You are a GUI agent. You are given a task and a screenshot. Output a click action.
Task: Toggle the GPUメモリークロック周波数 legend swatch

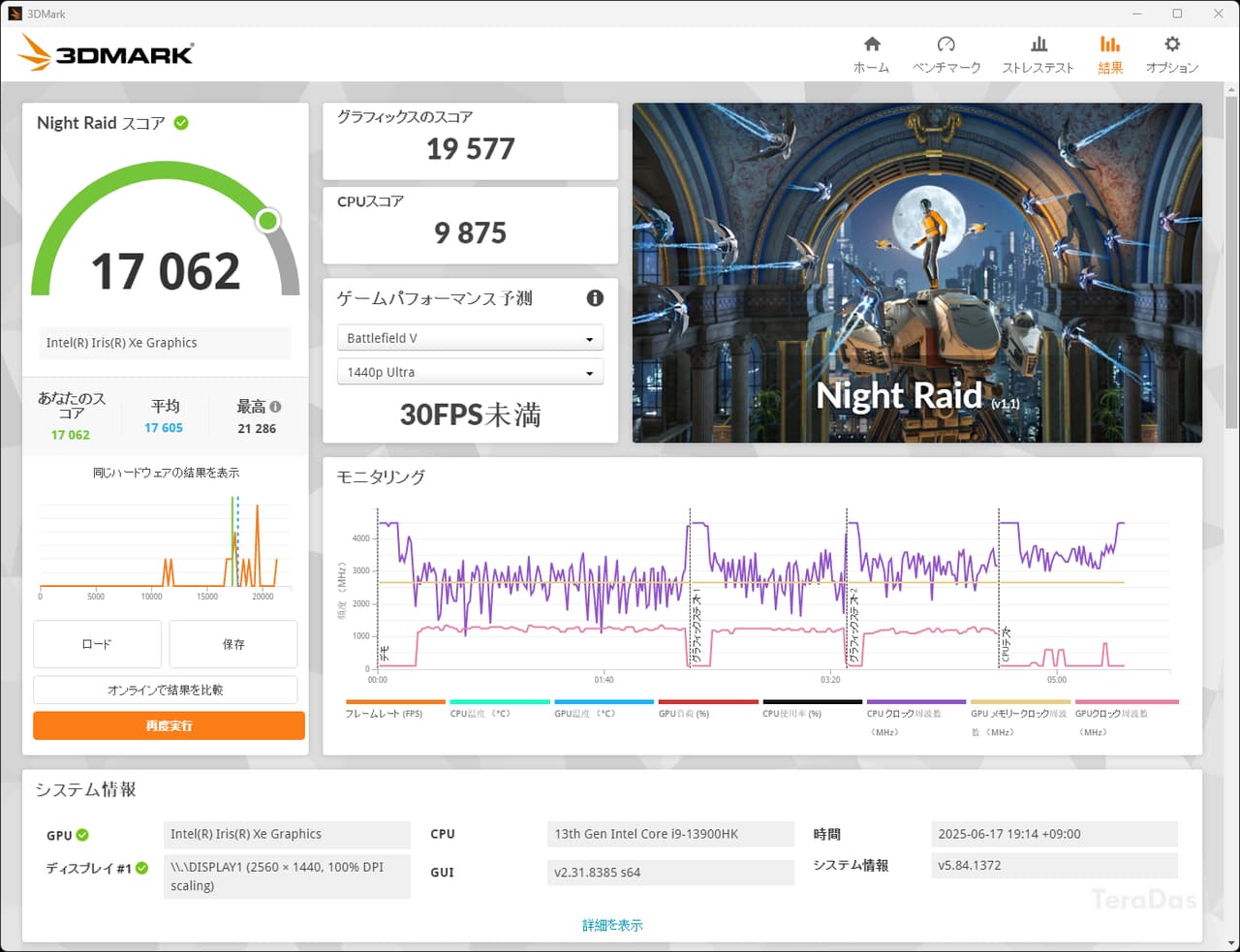click(1020, 702)
